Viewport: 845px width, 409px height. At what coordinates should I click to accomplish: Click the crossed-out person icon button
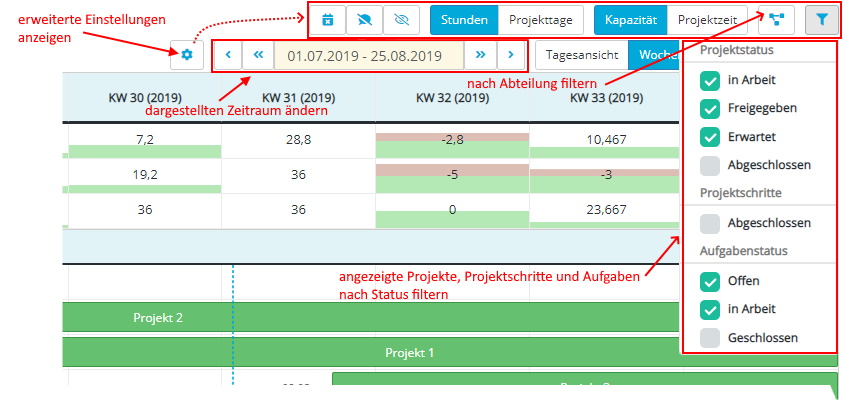(364, 20)
